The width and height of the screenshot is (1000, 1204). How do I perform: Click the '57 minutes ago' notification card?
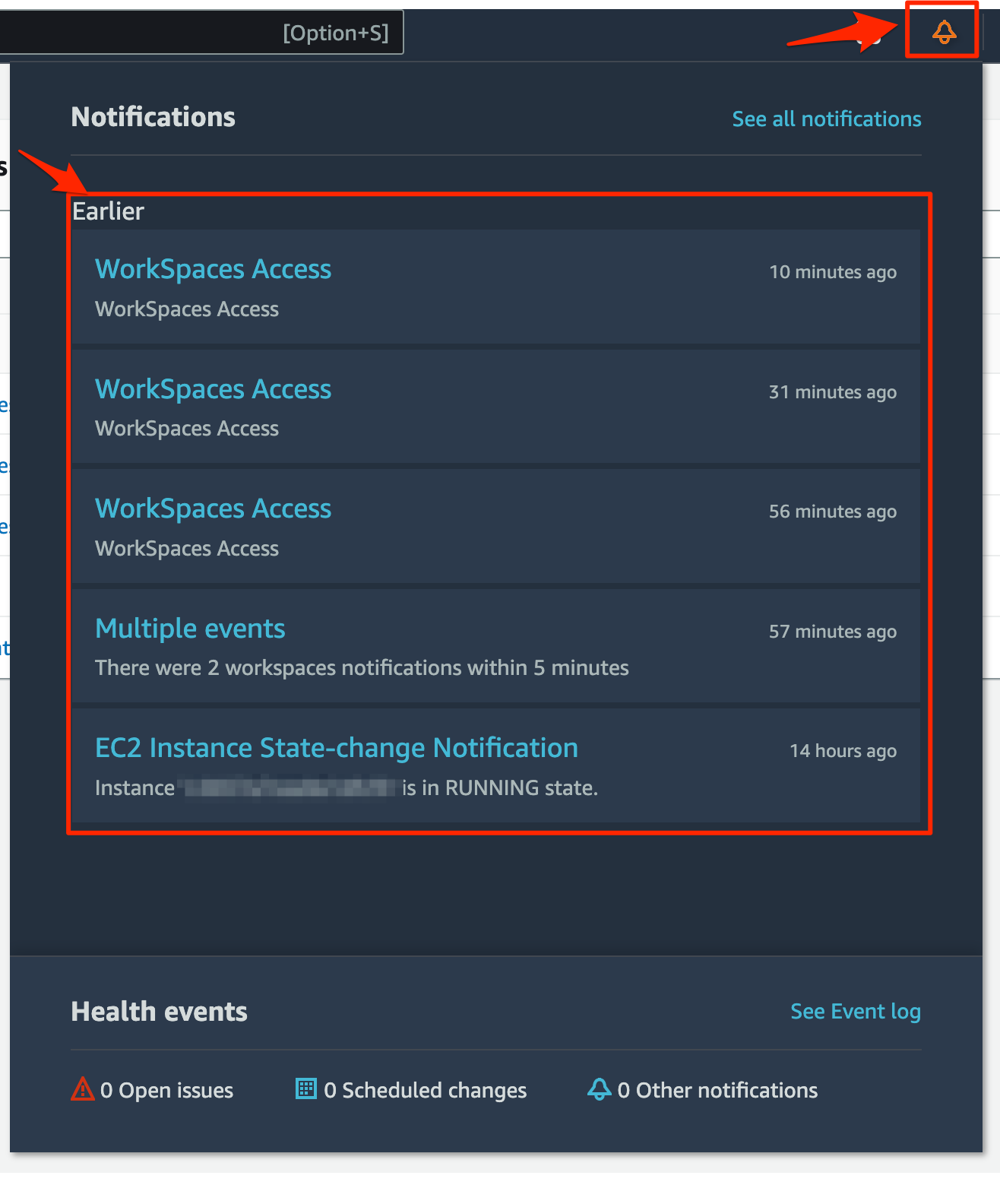click(495, 646)
